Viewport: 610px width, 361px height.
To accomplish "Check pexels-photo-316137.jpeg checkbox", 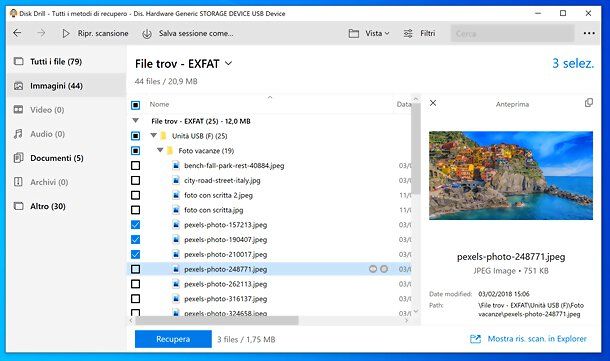I will pos(135,298).
